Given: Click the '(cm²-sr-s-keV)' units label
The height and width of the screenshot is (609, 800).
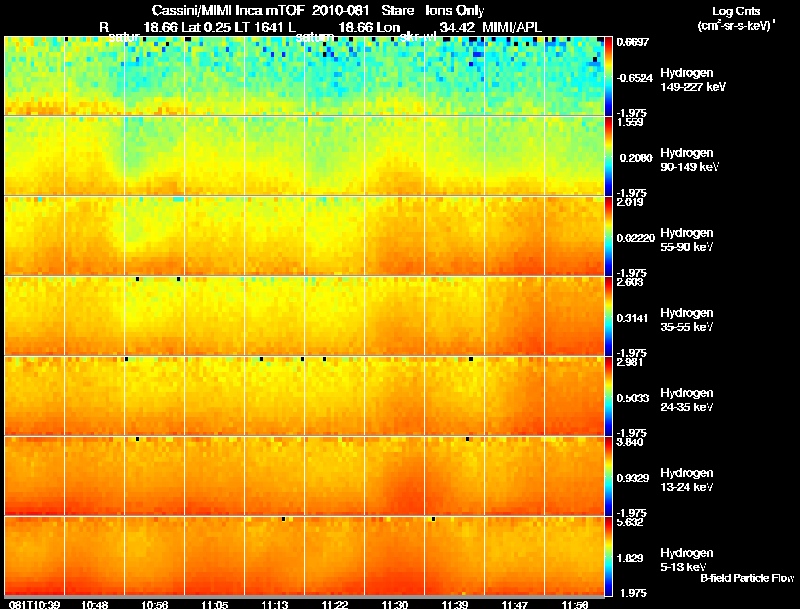Looking at the screenshot, I should (x=736, y=25).
